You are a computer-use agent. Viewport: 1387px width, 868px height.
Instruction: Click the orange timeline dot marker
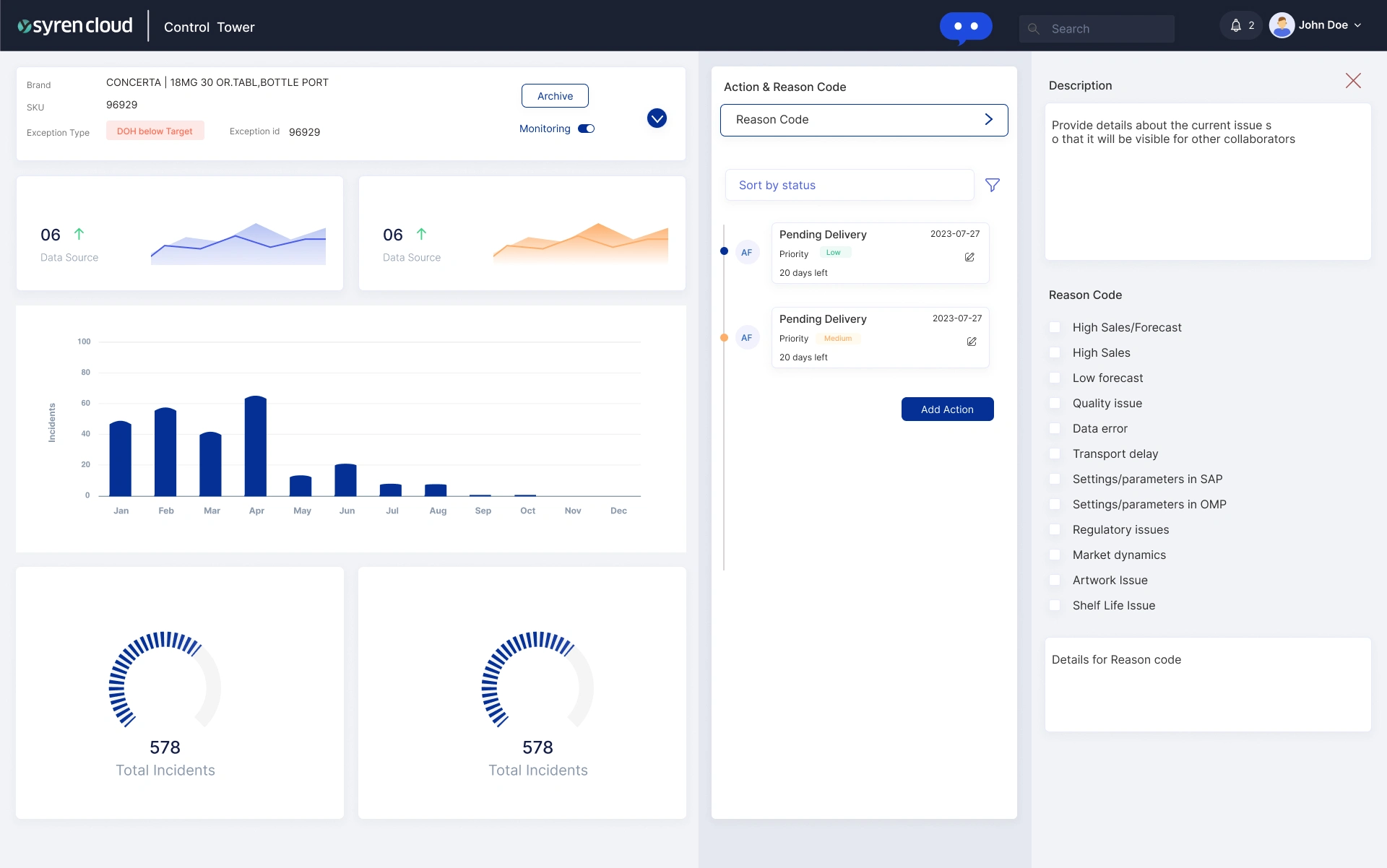pyautogui.click(x=724, y=337)
